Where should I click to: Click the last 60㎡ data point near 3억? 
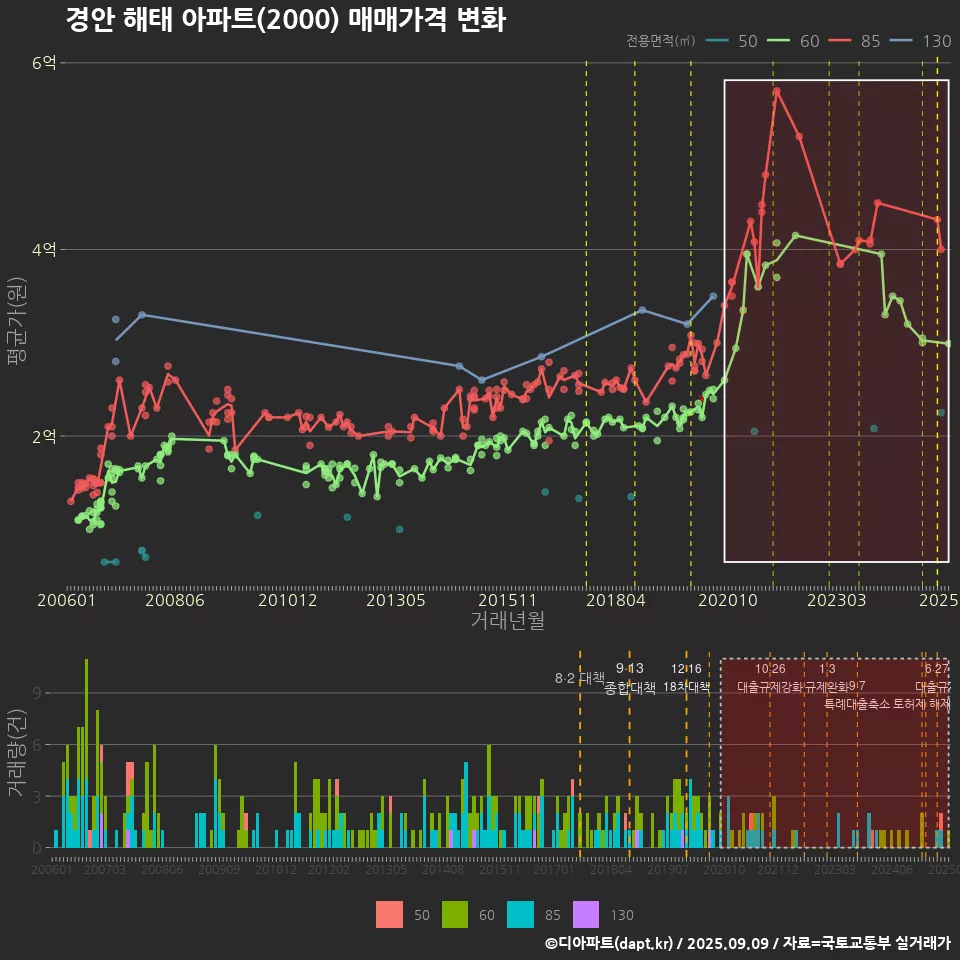948,343
